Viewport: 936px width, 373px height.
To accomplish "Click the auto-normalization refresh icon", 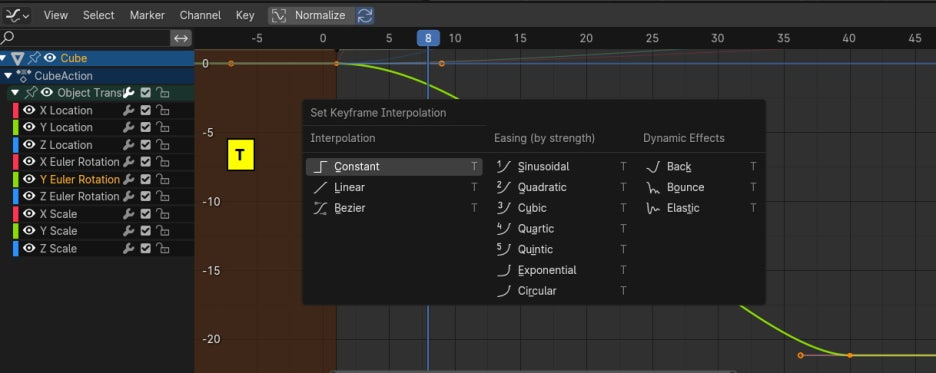I will (x=365, y=16).
